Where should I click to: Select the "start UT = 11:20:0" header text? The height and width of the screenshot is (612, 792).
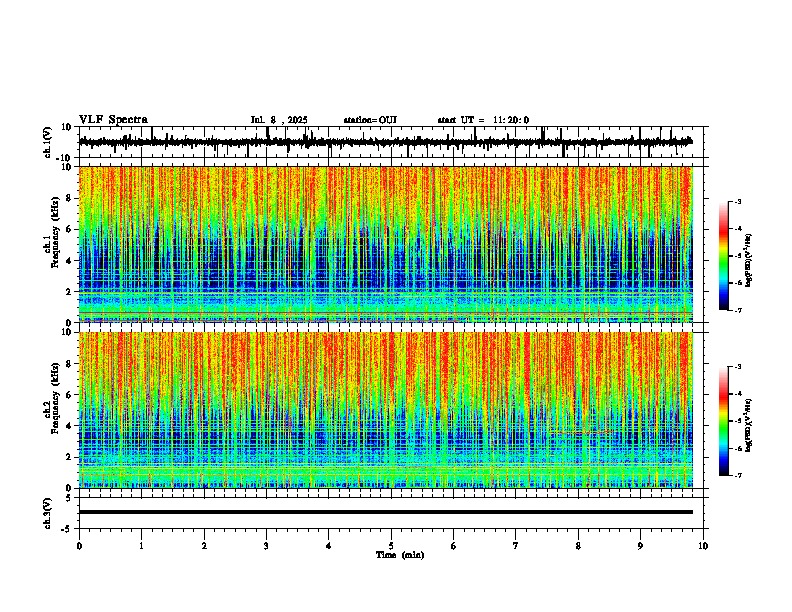point(483,120)
